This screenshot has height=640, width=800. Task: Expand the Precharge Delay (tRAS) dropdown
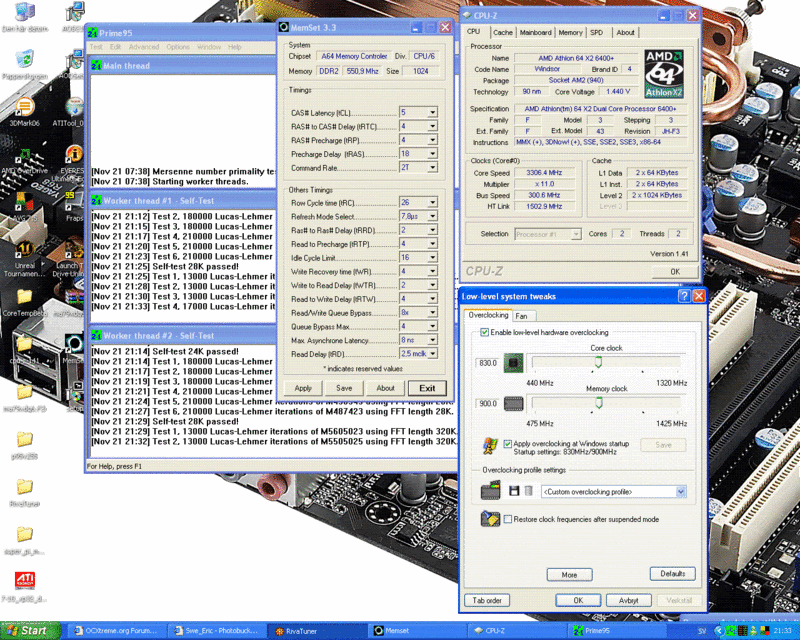[433, 154]
